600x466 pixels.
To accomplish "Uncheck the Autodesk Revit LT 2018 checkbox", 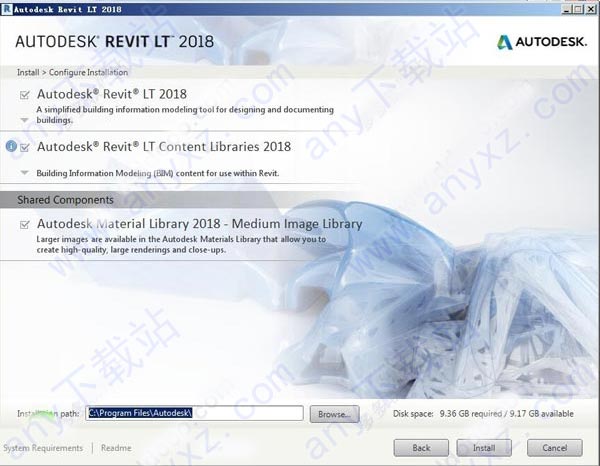I will tap(24, 95).
